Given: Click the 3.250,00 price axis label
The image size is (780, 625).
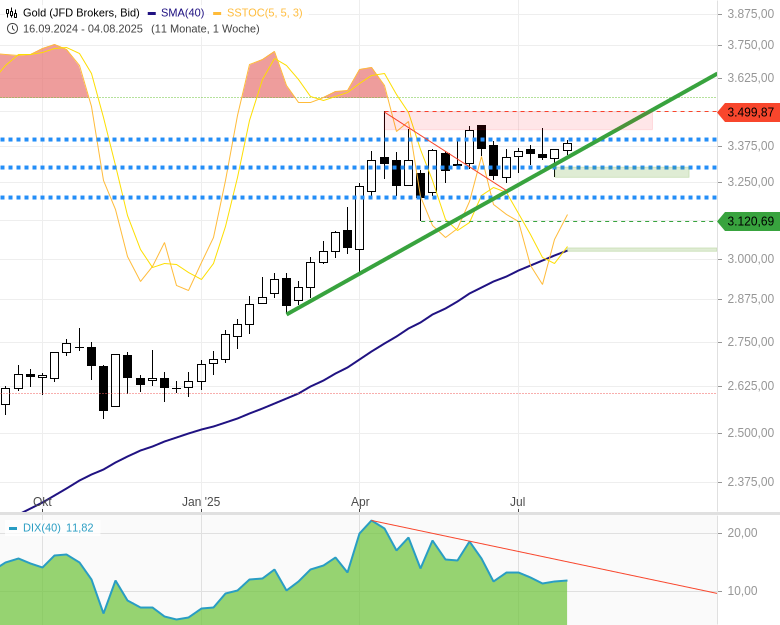Looking at the screenshot, I should point(751,182).
